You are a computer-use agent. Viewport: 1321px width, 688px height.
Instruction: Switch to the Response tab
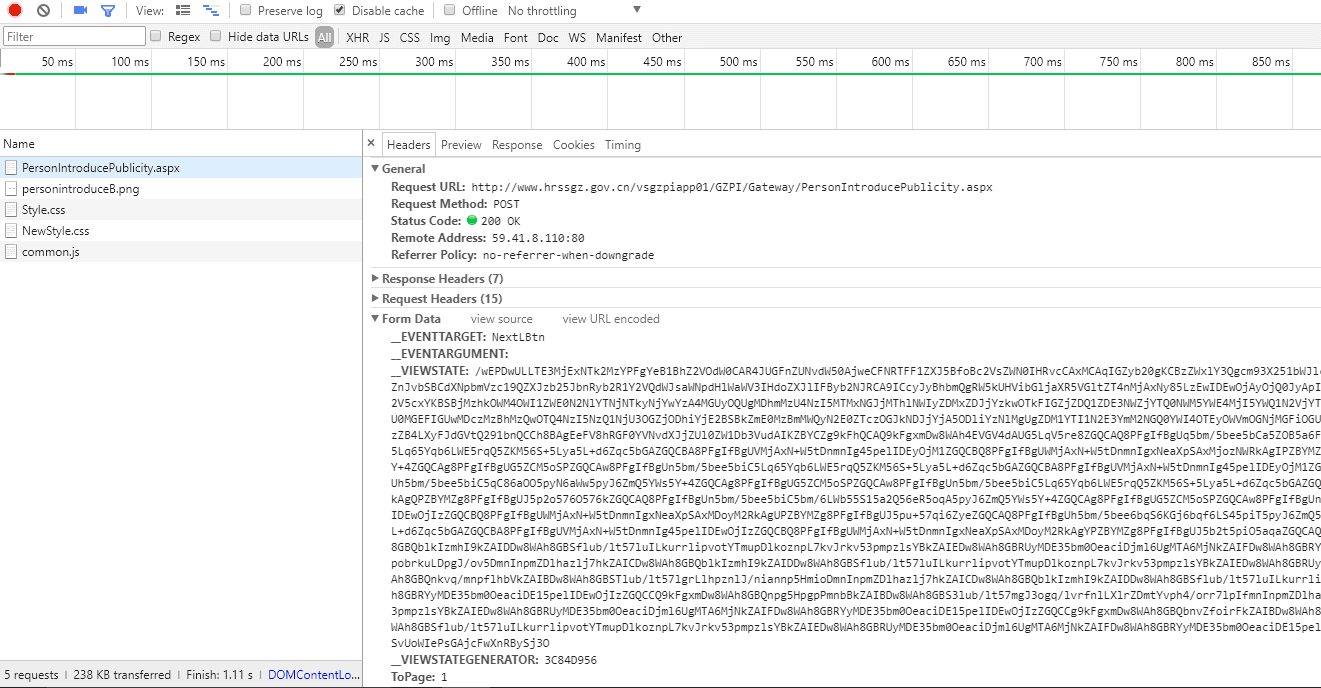[x=517, y=145]
